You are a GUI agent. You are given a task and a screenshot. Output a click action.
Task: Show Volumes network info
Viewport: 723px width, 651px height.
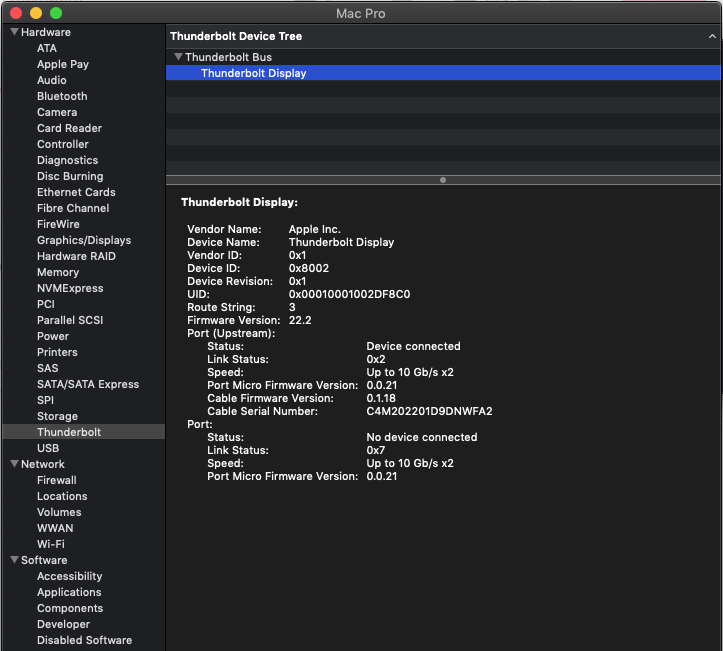click(59, 512)
